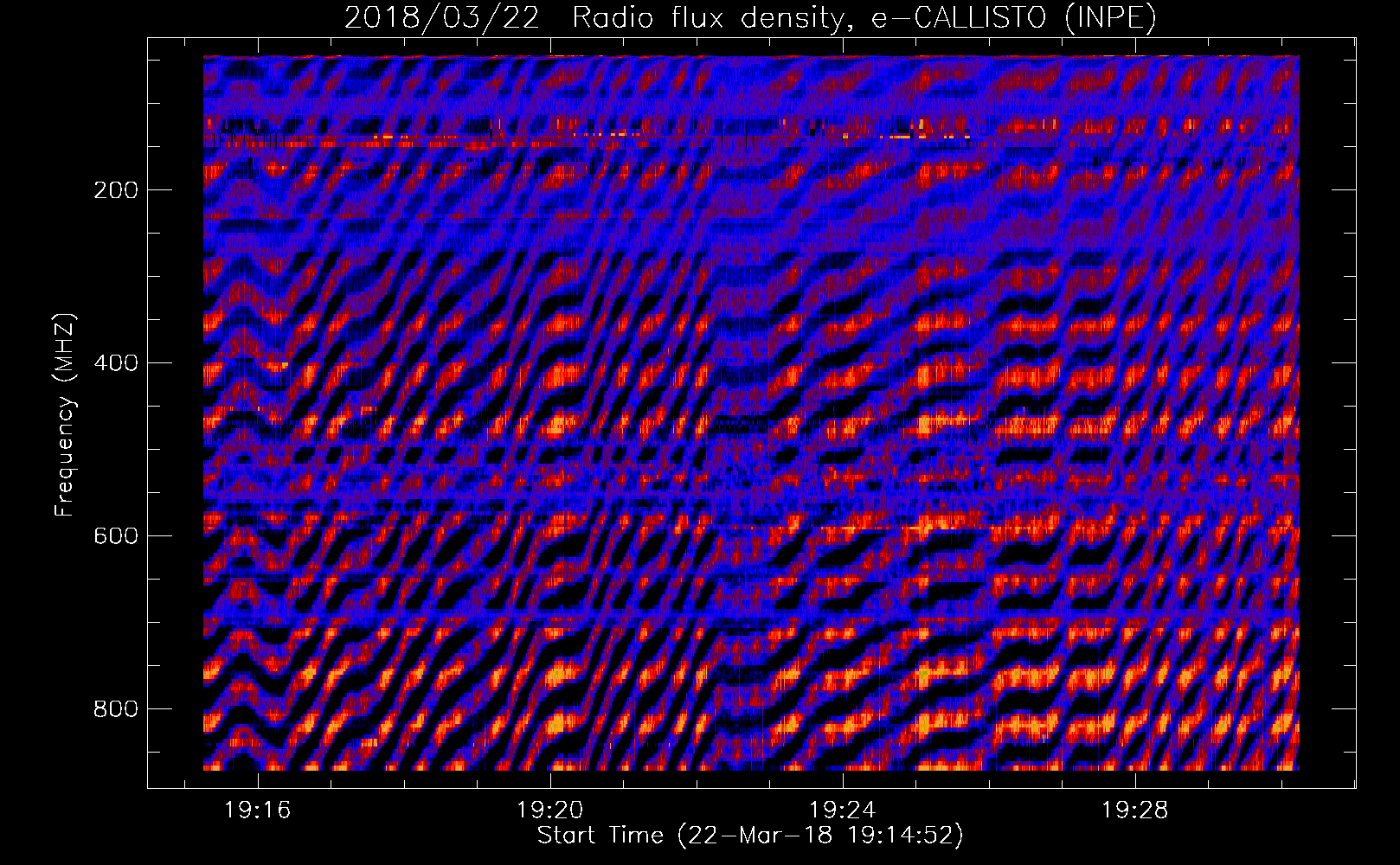Click the 200 frequency tick label

(x=116, y=190)
